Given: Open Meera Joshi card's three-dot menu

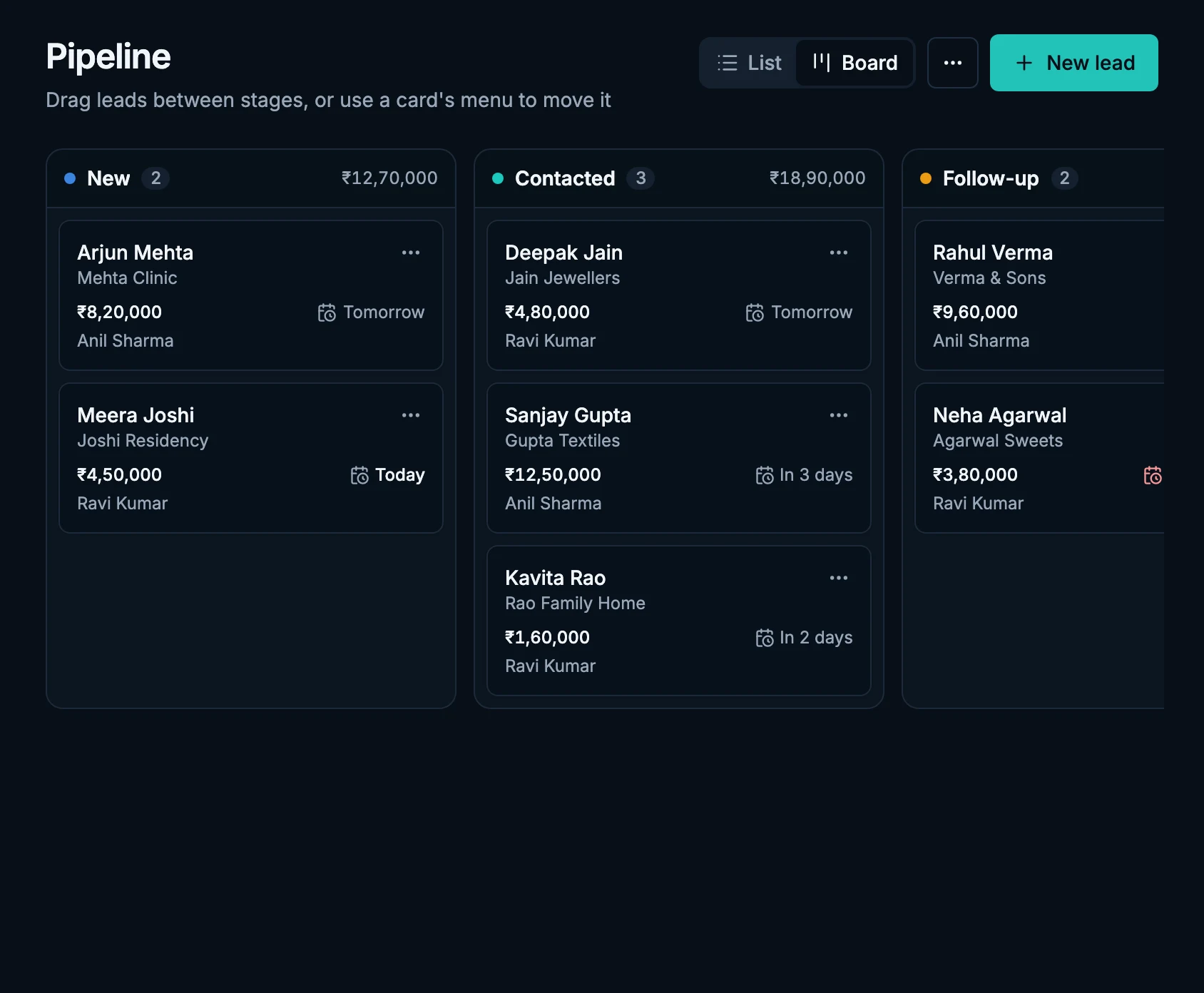Looking at the screenshot, I should (x=411, y=415).
